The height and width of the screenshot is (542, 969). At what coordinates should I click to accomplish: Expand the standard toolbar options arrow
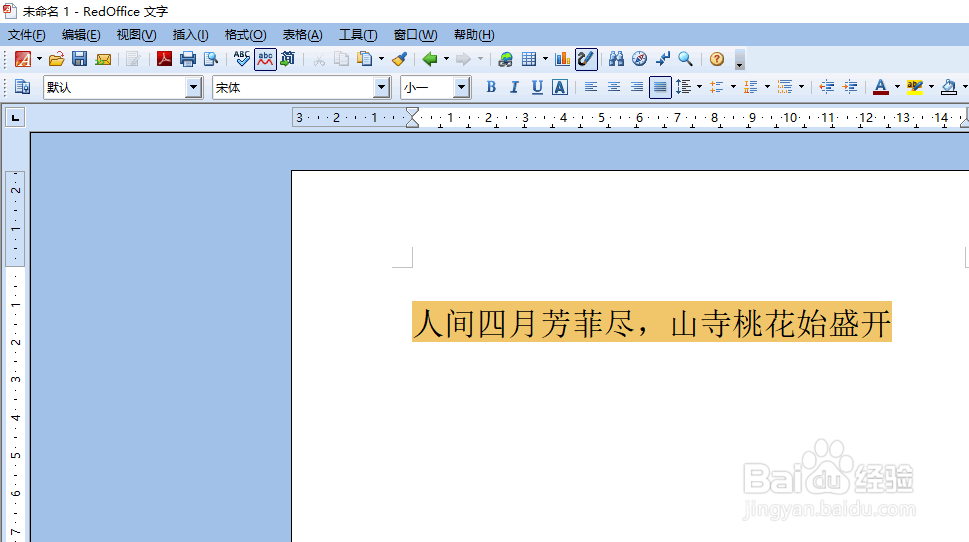[x=740, y=60]
